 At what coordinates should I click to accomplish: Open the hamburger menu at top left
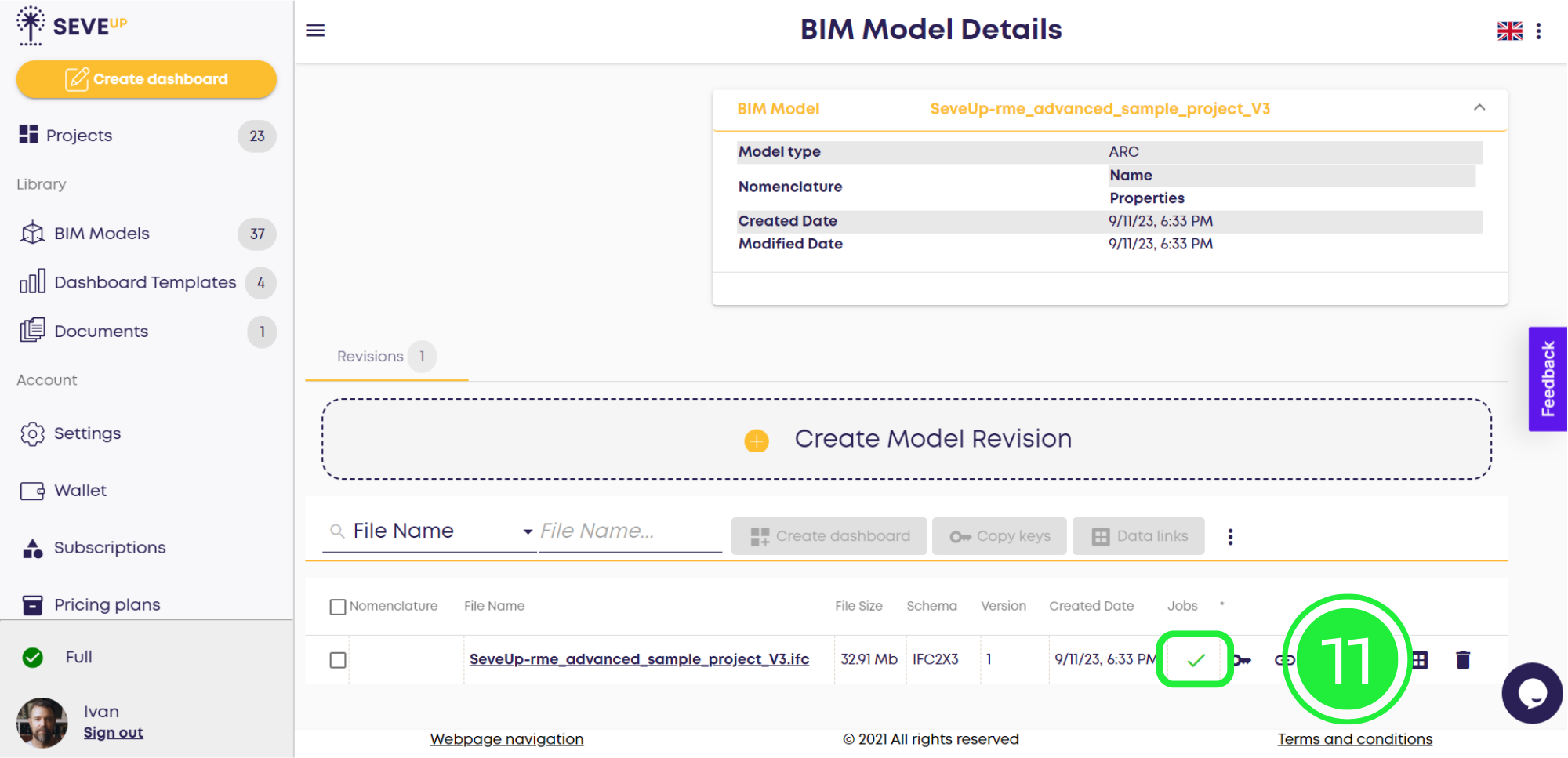pyautogui.click(x=314, y=30)
